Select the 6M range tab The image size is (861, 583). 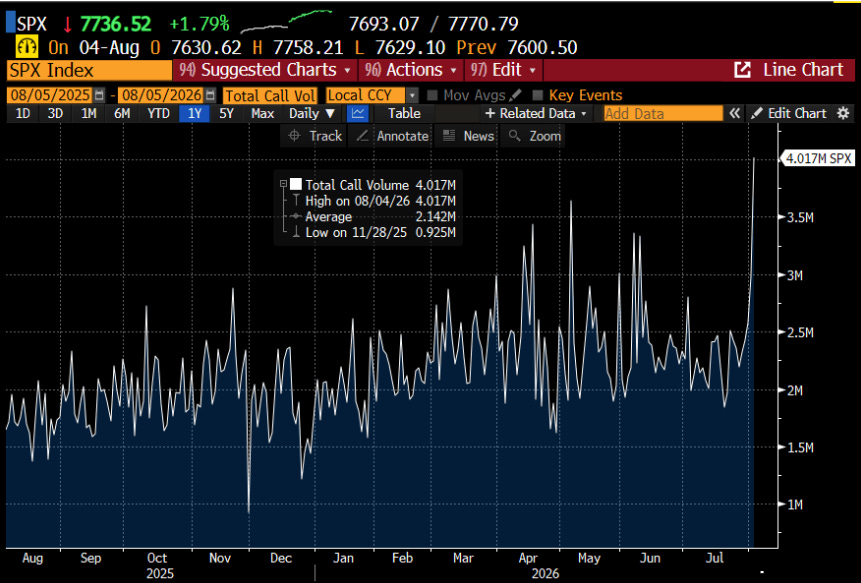(122, 113)
